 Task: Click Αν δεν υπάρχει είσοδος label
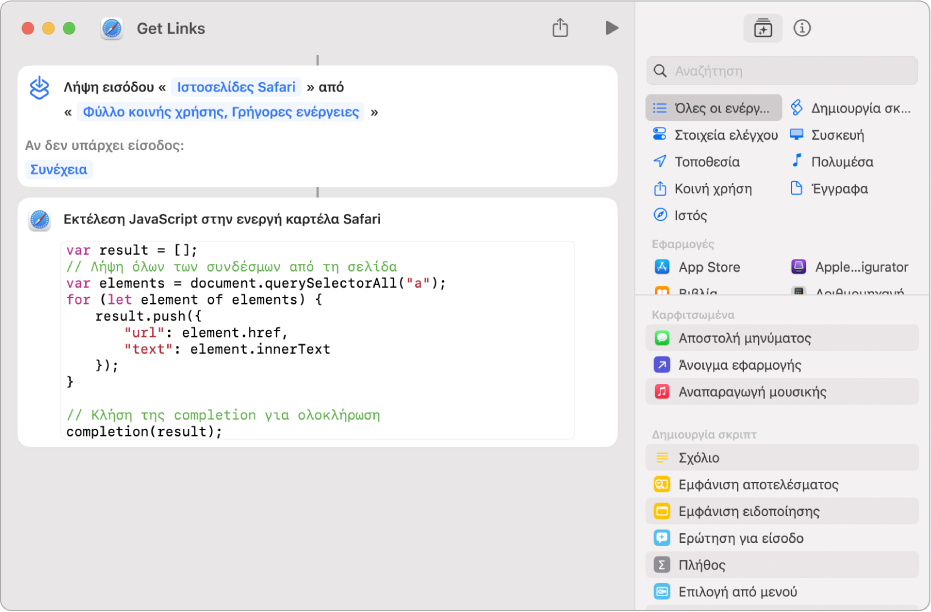(104, 145)
